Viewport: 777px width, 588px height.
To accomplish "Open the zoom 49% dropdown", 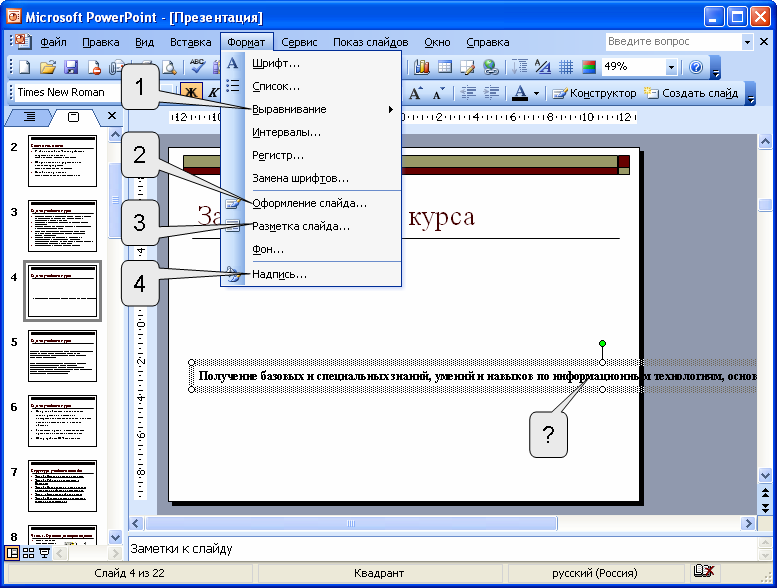I will [x=671, y=67].
